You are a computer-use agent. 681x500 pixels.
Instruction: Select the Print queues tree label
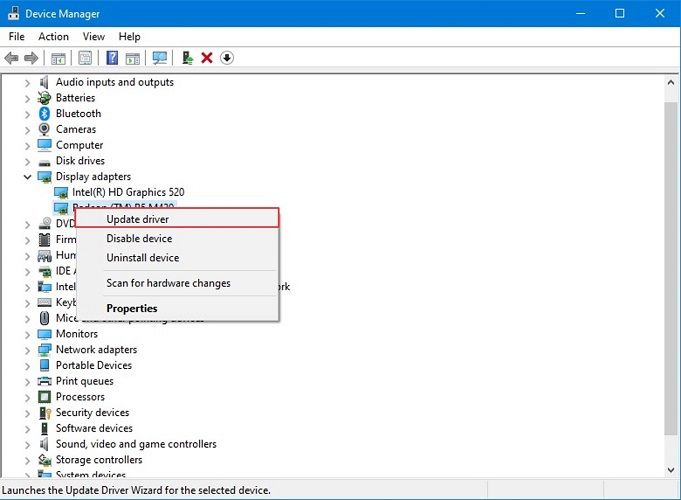[85, 381]
